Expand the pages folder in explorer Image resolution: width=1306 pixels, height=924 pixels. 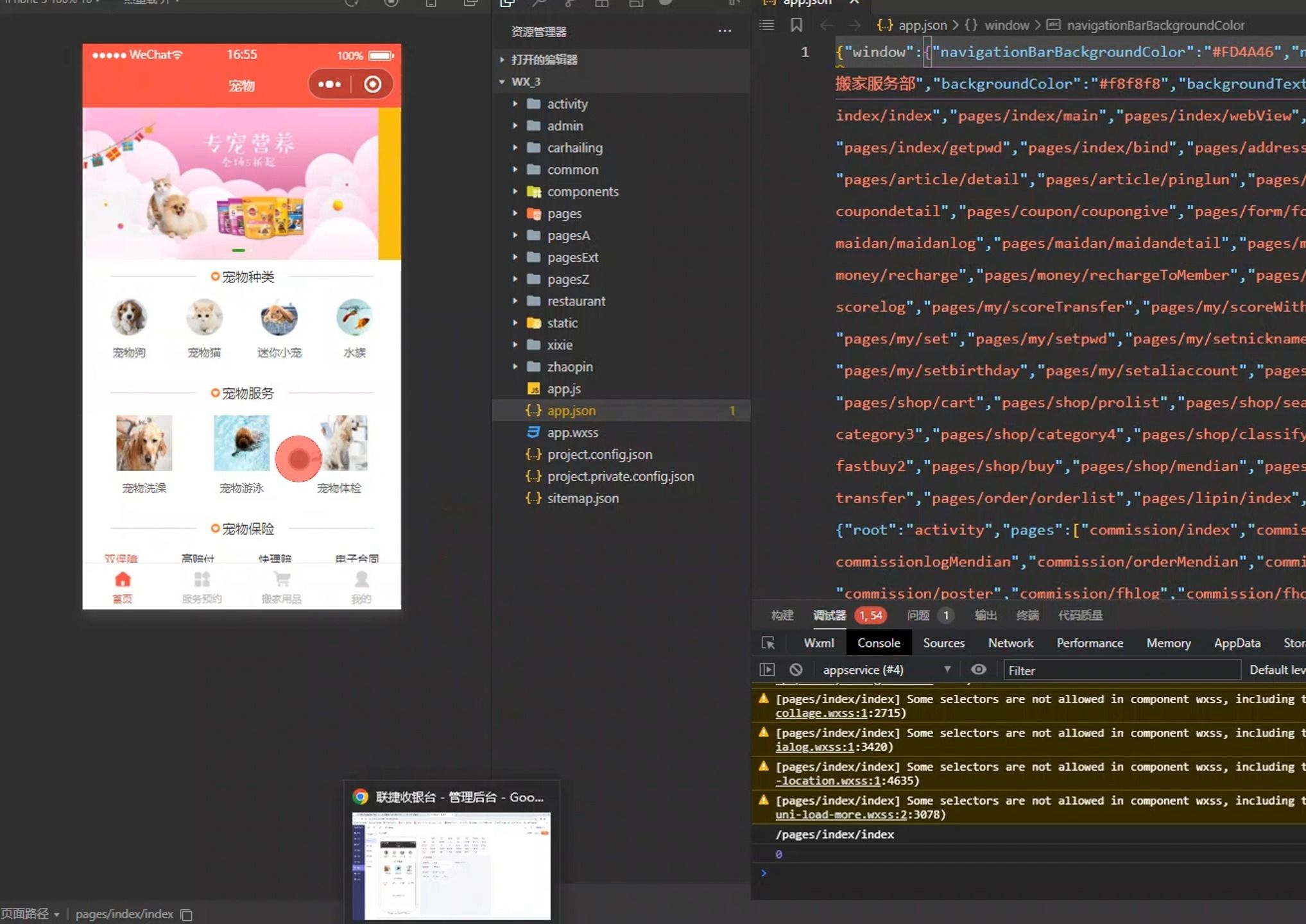point(564,214)
